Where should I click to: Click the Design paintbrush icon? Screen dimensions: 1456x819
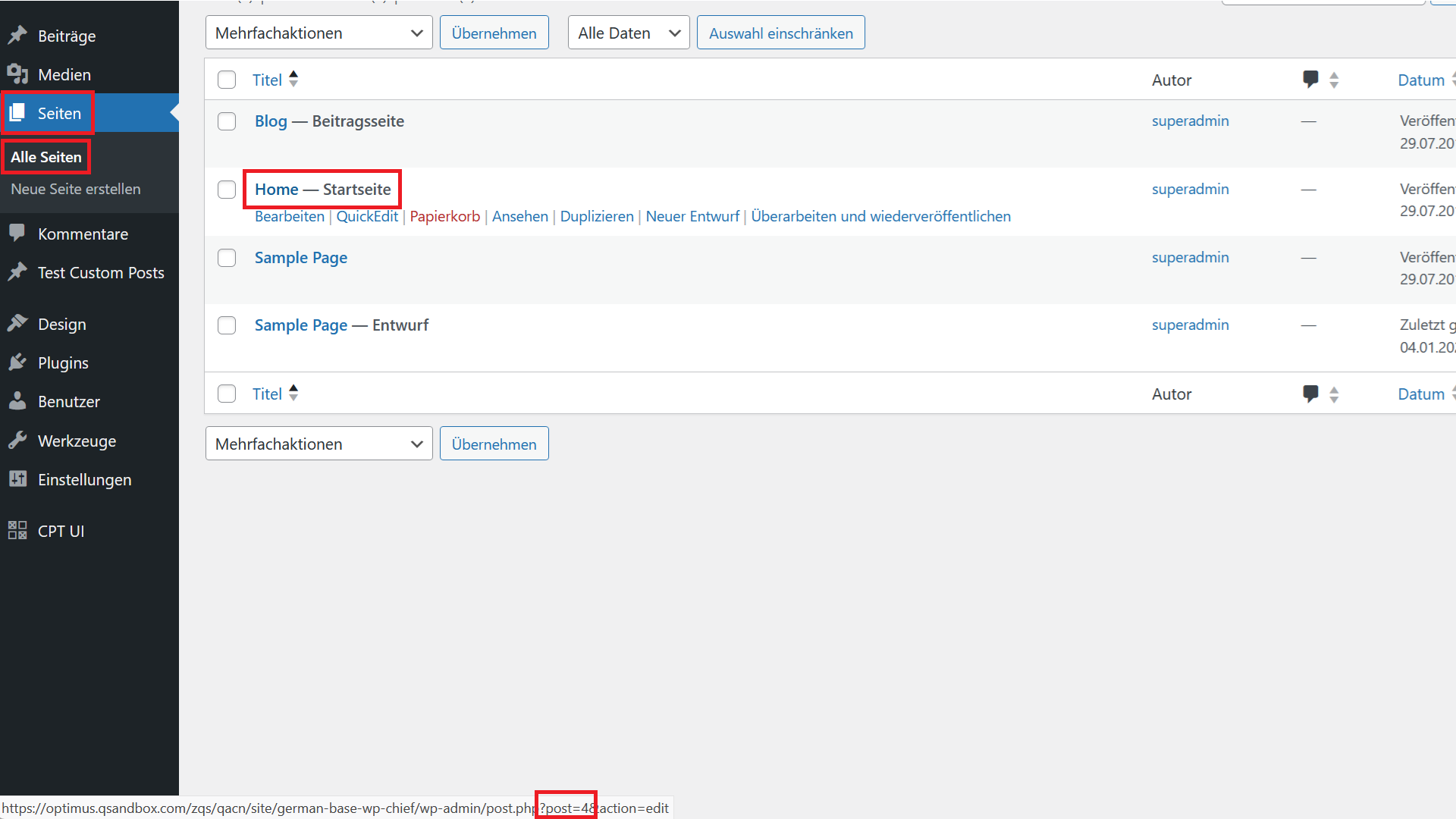coord(17,323)
